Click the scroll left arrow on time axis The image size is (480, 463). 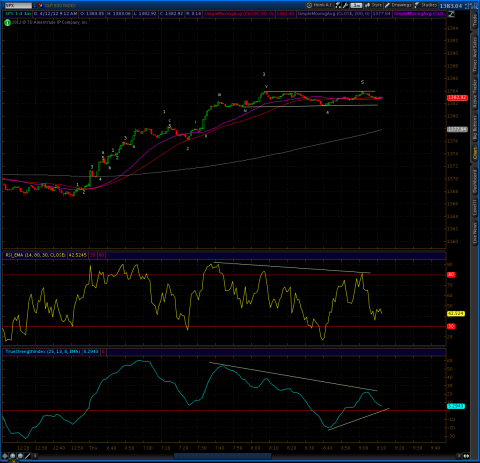(x=35, y=456)
